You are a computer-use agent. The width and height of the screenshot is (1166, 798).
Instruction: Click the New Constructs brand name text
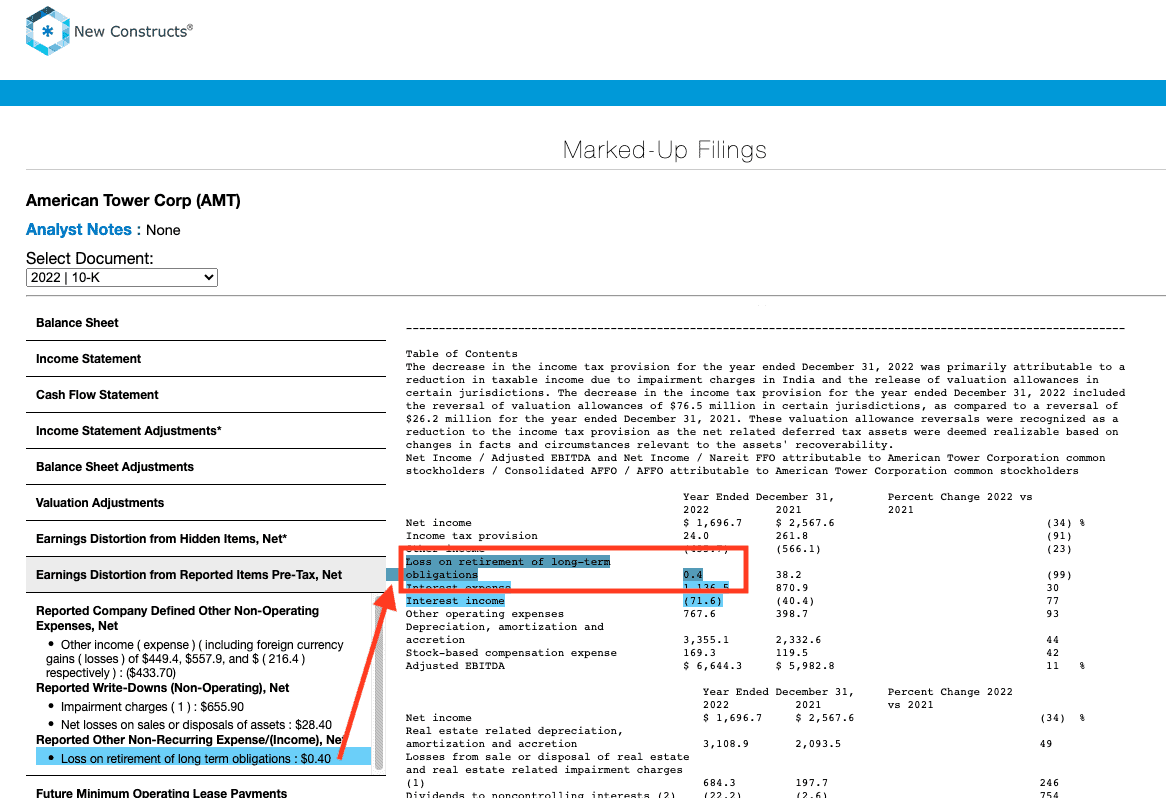coord(133,31)
